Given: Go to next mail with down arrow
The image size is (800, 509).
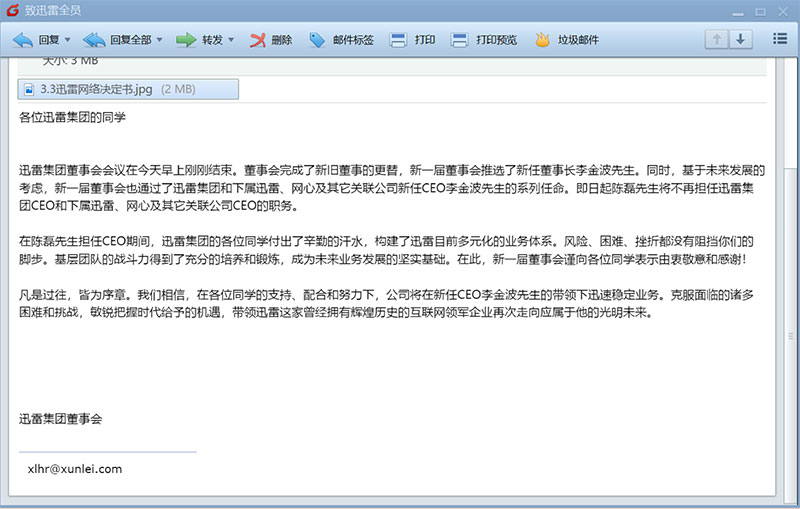Looking at the screenshot, I should (x=740, y=39).
